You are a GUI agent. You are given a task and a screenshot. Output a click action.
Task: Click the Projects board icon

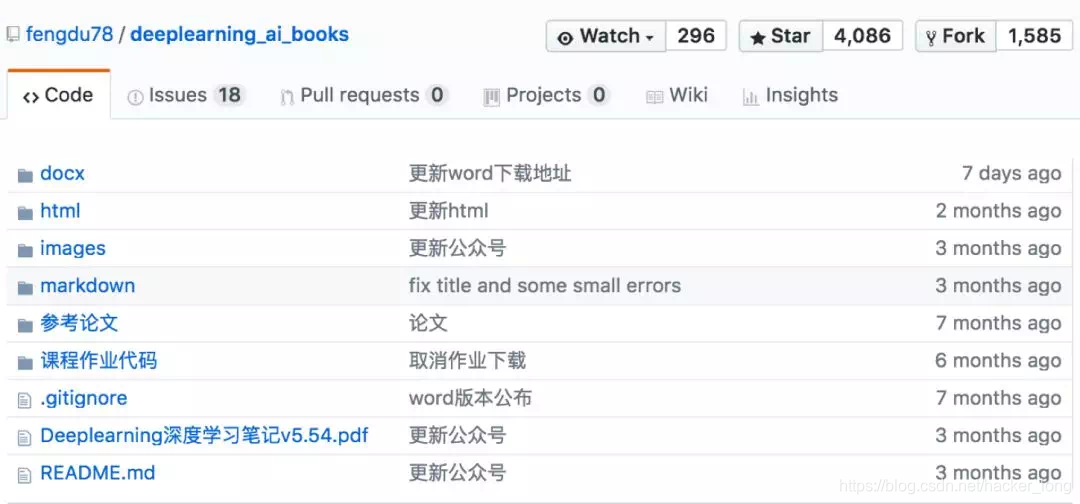491,97
